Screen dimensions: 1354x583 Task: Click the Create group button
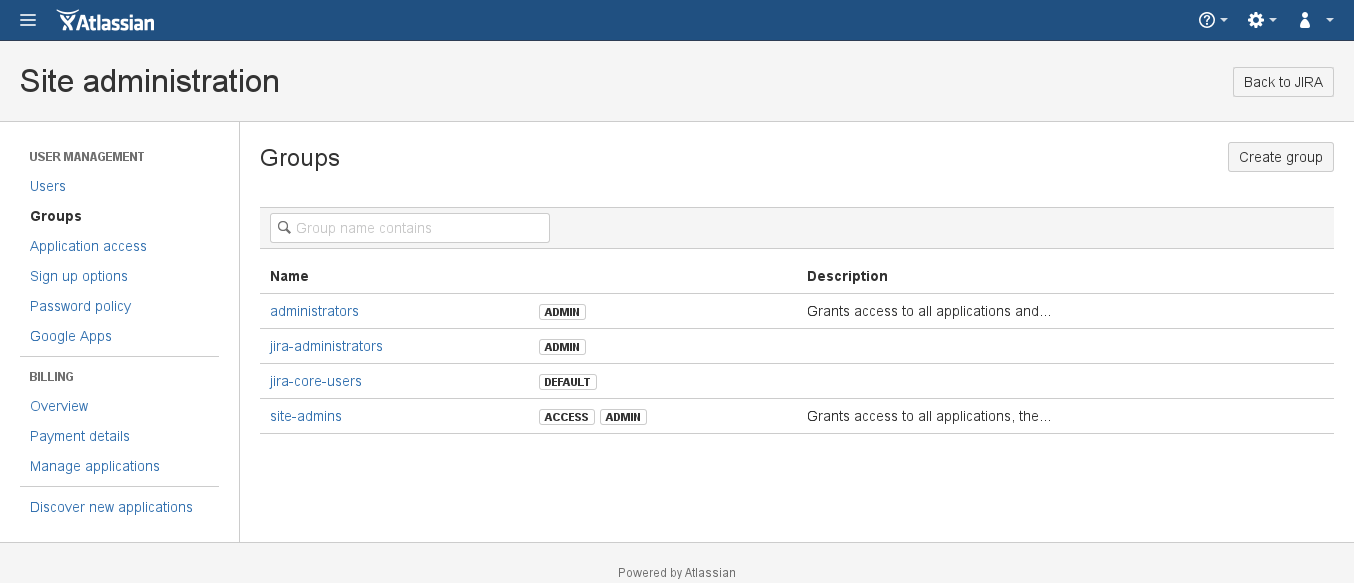tap(1280, 157)
